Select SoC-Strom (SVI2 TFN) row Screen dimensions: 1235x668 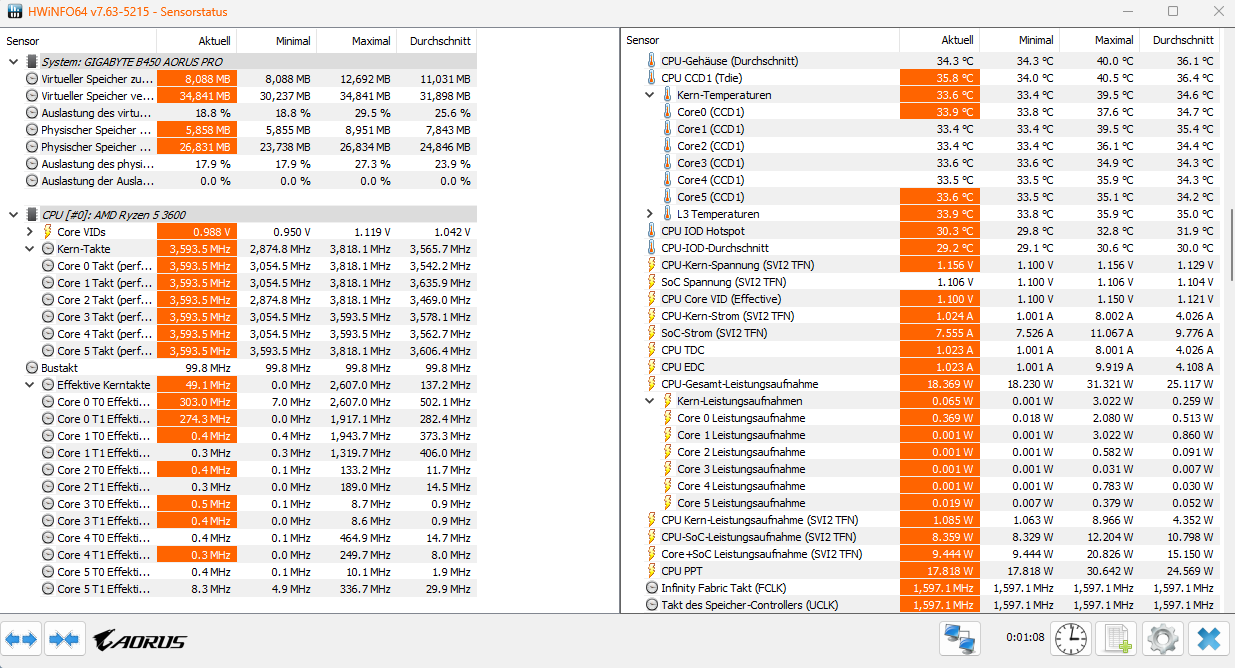tap(920, 333)
